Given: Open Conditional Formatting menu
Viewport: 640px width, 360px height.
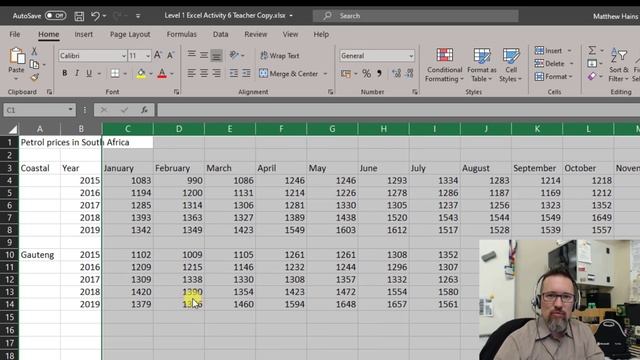Looking at the screenshot, I should (444, 65).
